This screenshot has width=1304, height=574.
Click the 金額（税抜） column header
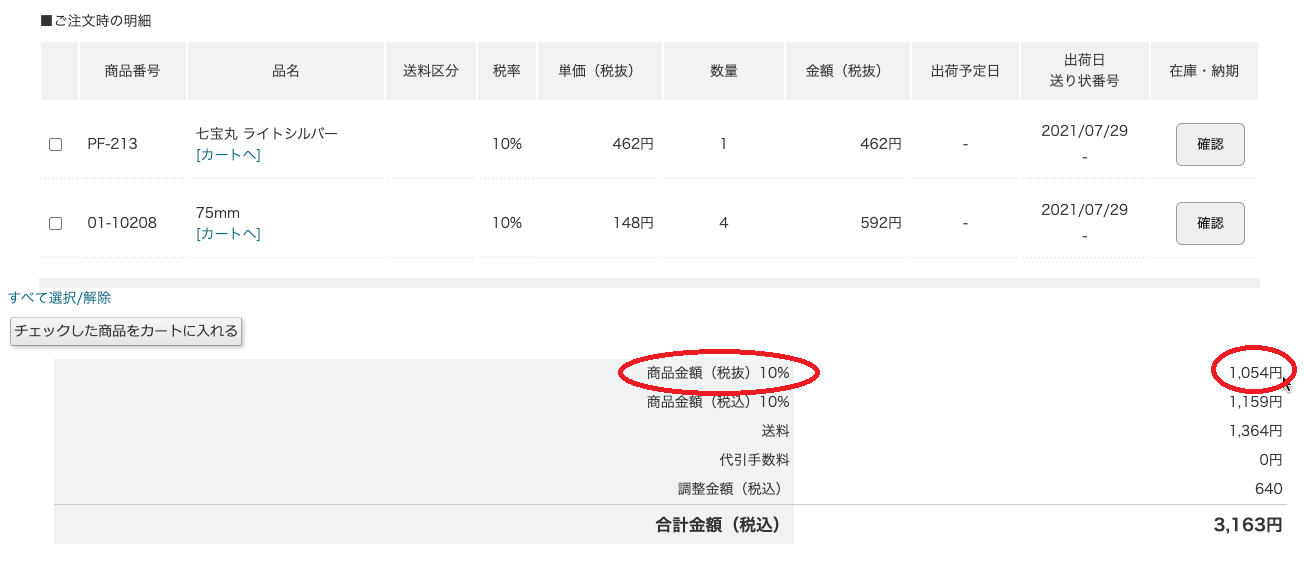(848, 71)
